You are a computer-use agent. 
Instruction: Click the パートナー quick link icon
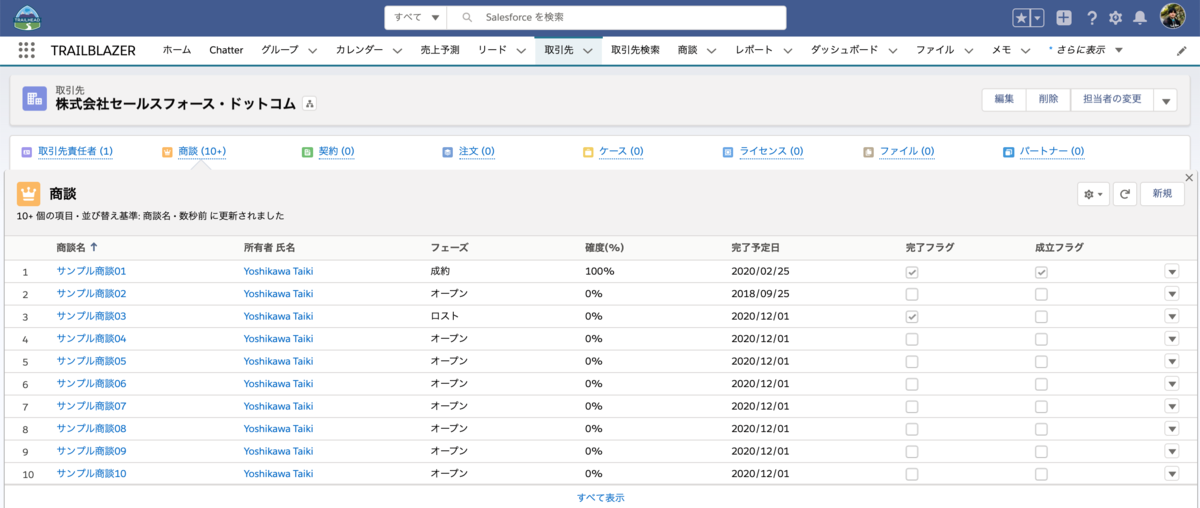tap(1010, 152)
